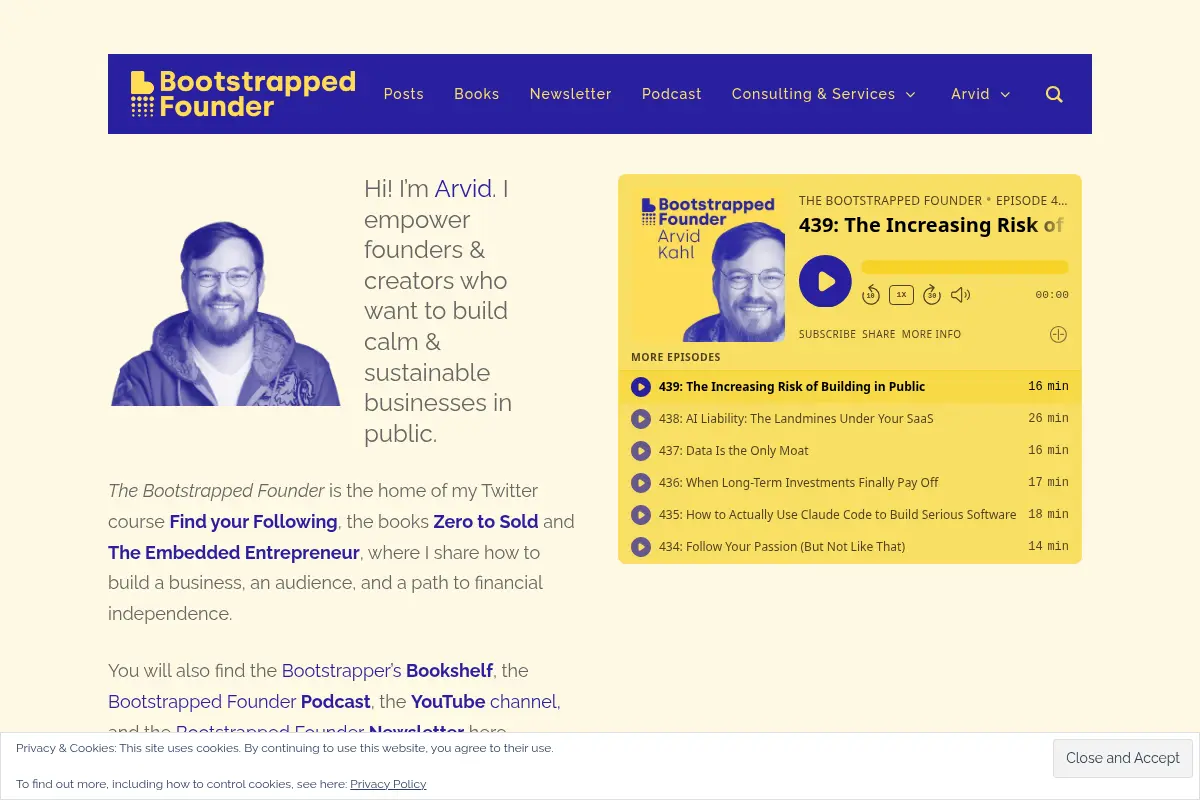The image size is (1200, 800).
Task: Open the Posts menu item
Action: [404, 94]
